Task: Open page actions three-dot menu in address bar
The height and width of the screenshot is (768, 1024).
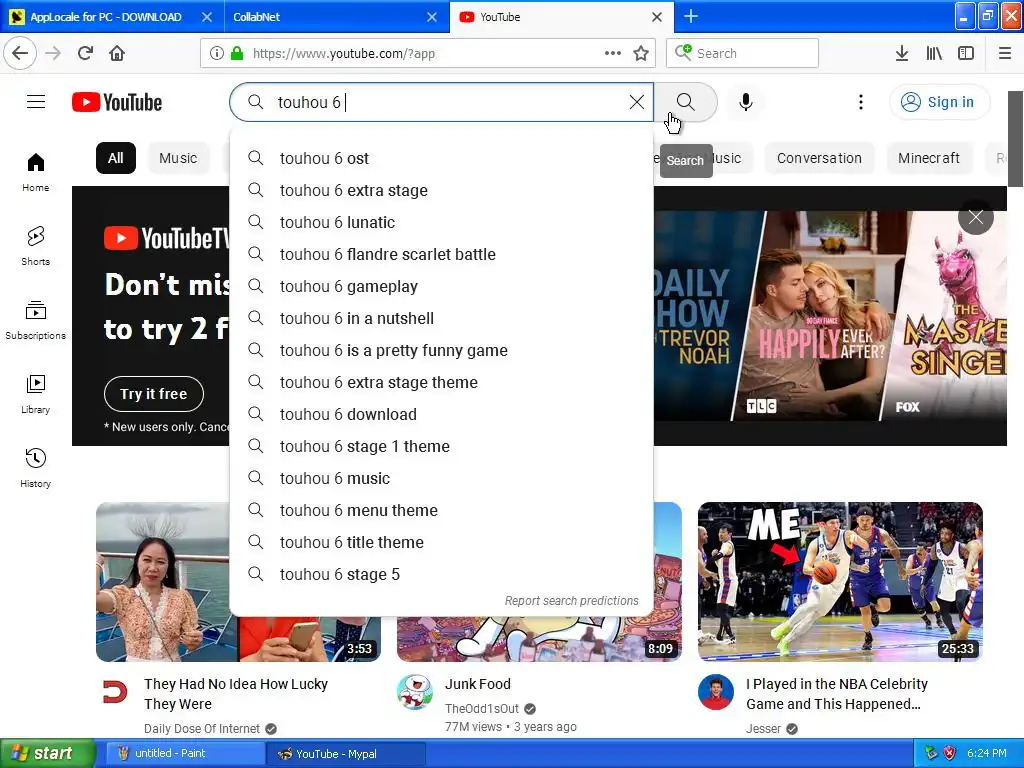Action: [613, 53]
